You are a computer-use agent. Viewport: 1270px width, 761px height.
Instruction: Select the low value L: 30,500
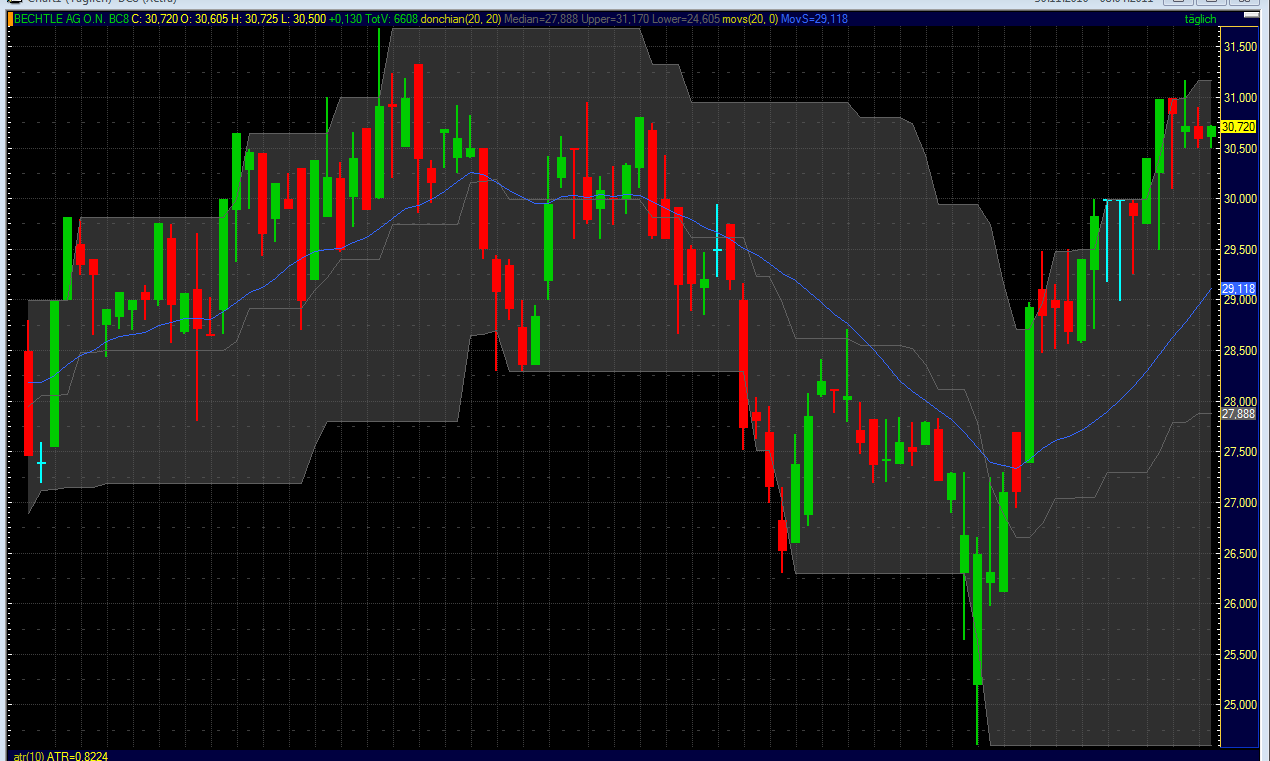coord(303,18)
